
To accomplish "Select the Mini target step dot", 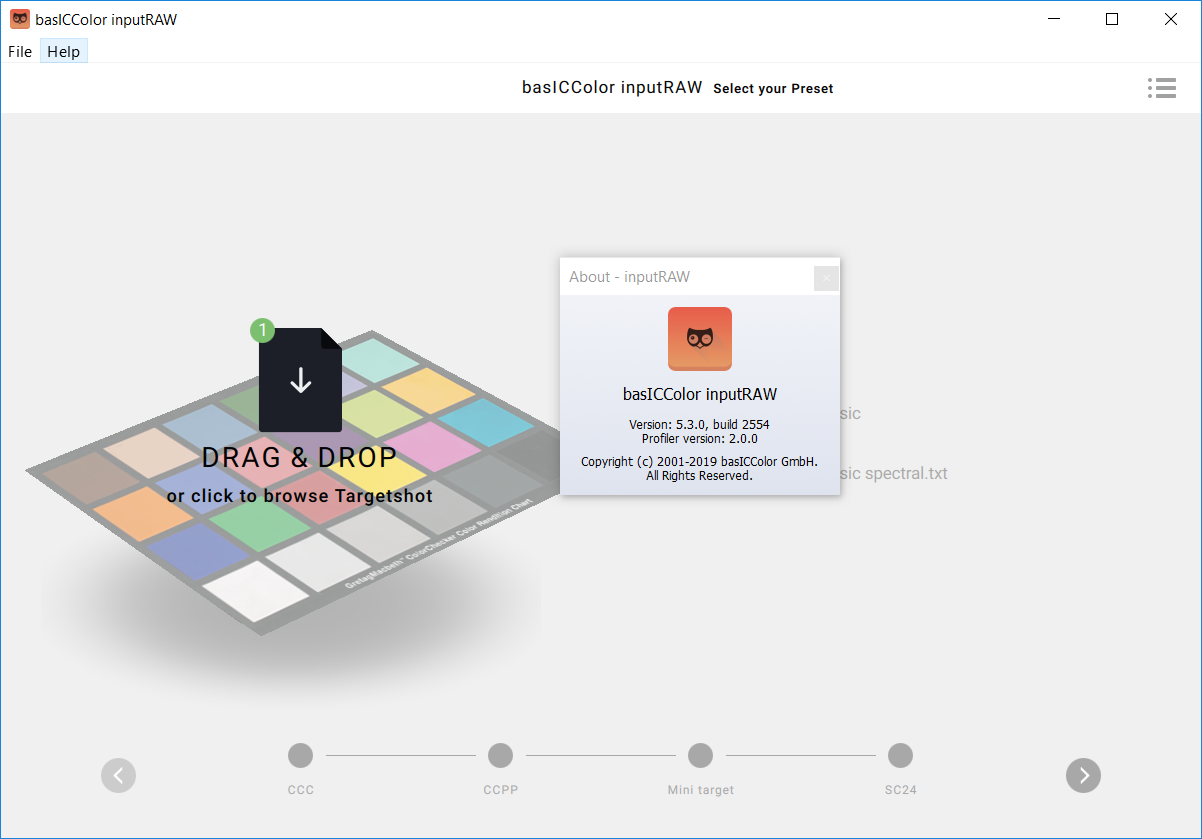I will click(x=700, y=755).
